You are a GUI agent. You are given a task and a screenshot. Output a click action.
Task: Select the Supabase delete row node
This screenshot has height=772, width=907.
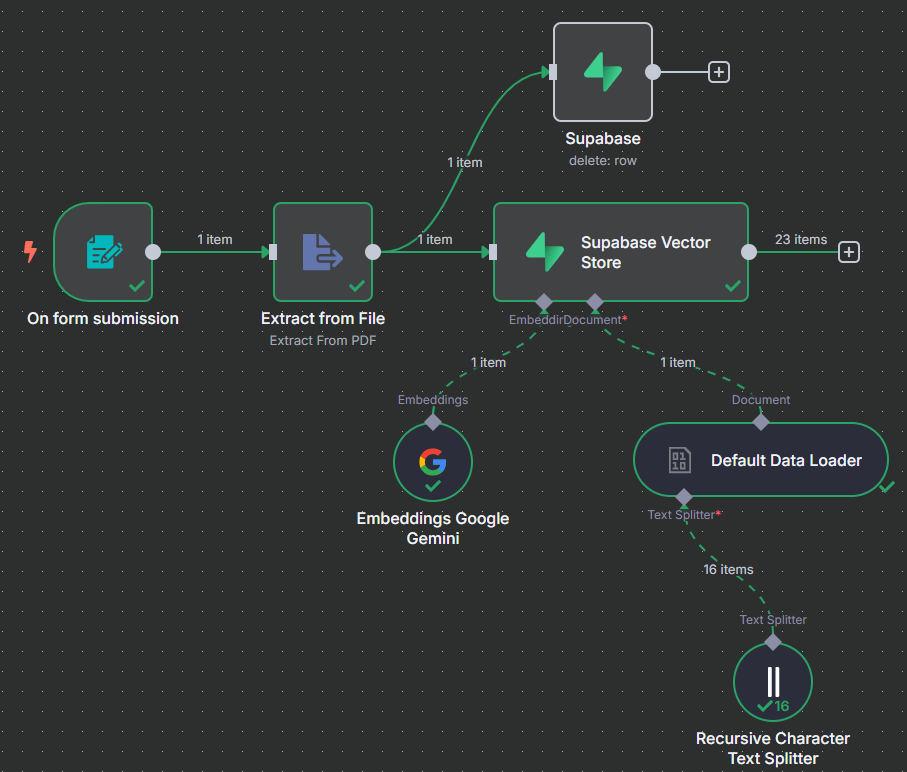pyautogui.click(x=603, y=72)
